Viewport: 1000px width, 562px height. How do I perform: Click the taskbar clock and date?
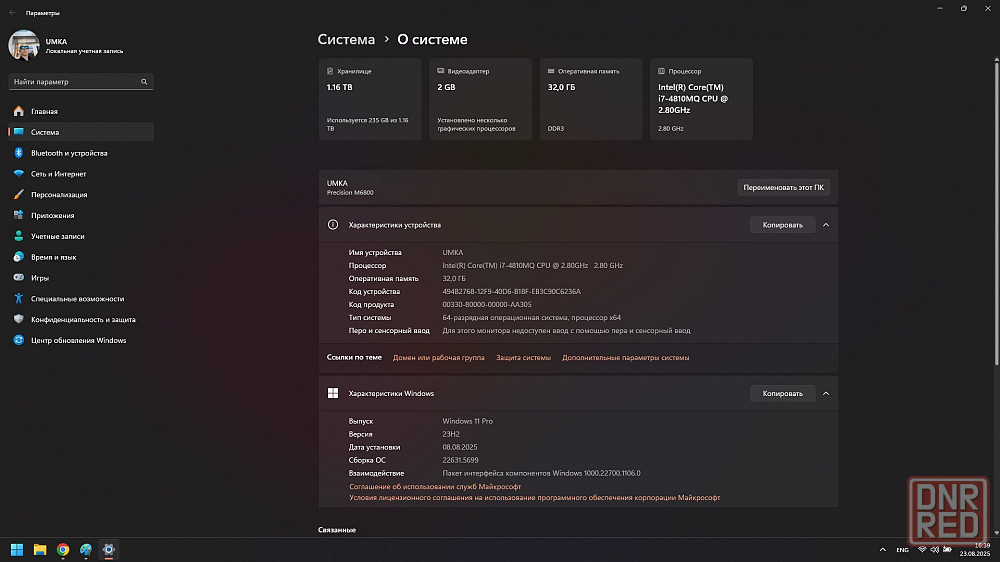coord(975,549)
